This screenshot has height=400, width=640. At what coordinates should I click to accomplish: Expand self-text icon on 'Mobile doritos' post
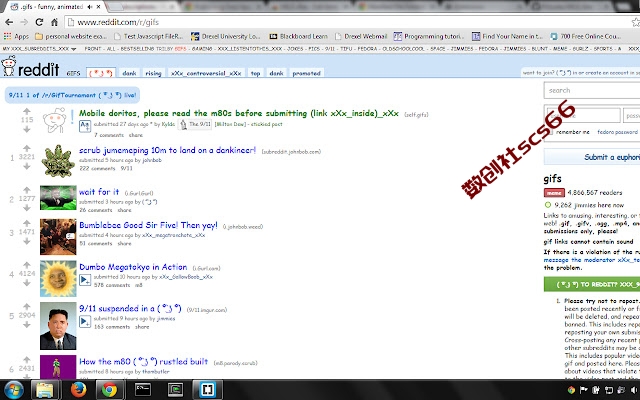(85, 126)
